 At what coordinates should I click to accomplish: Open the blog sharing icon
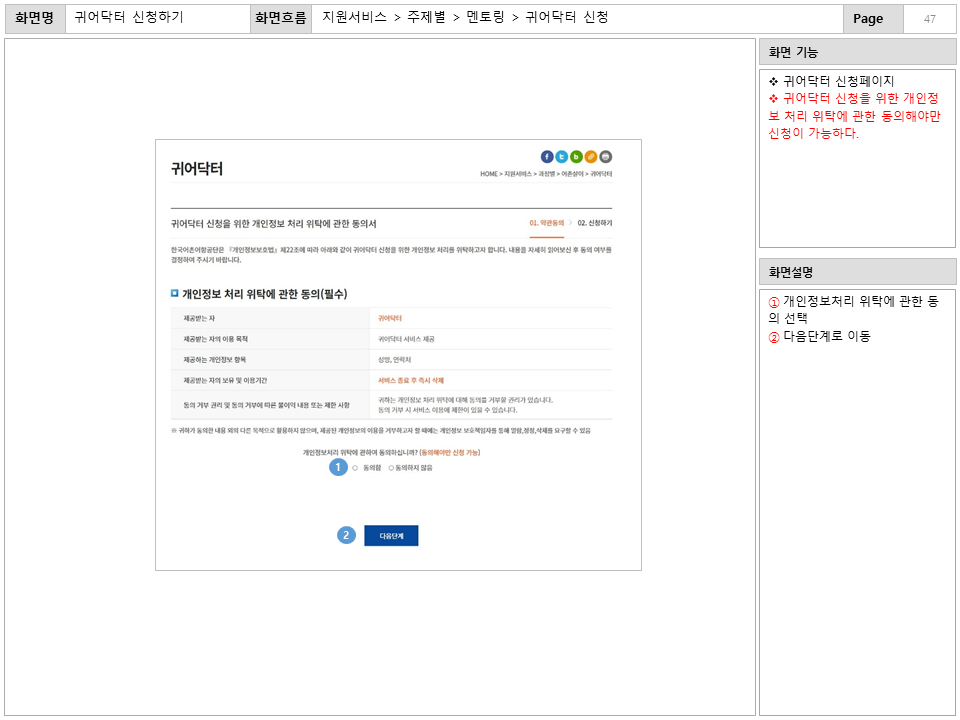(x=577, y=155)
